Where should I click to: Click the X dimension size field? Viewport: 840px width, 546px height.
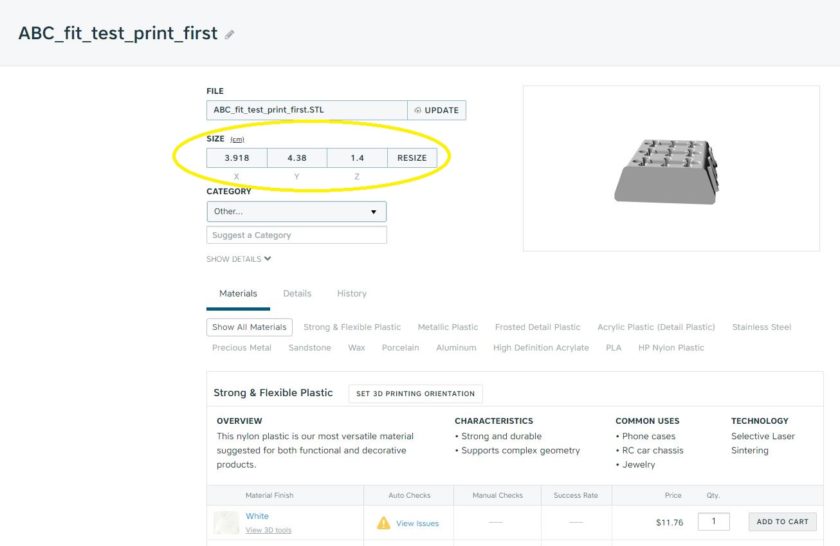[x=237, y=158]
